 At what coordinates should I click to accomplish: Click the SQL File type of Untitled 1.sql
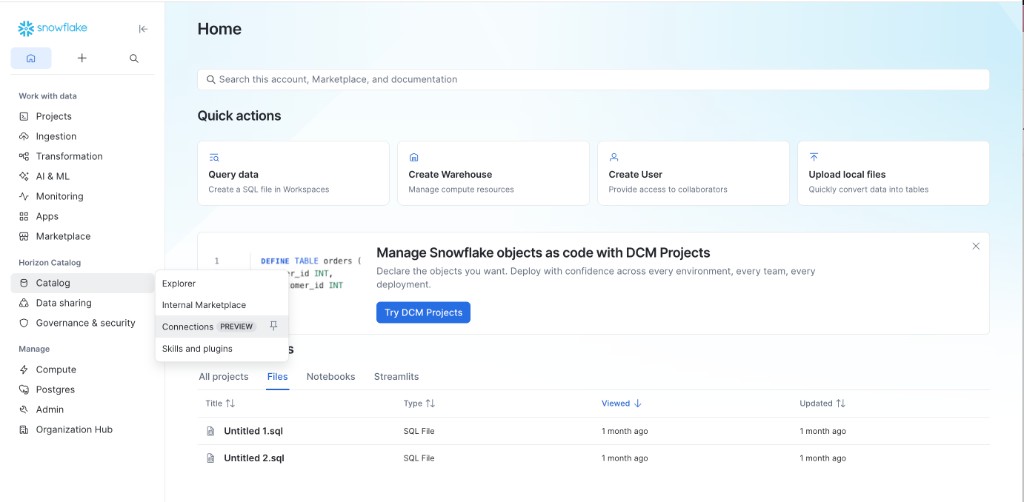(x=419, y=431)
